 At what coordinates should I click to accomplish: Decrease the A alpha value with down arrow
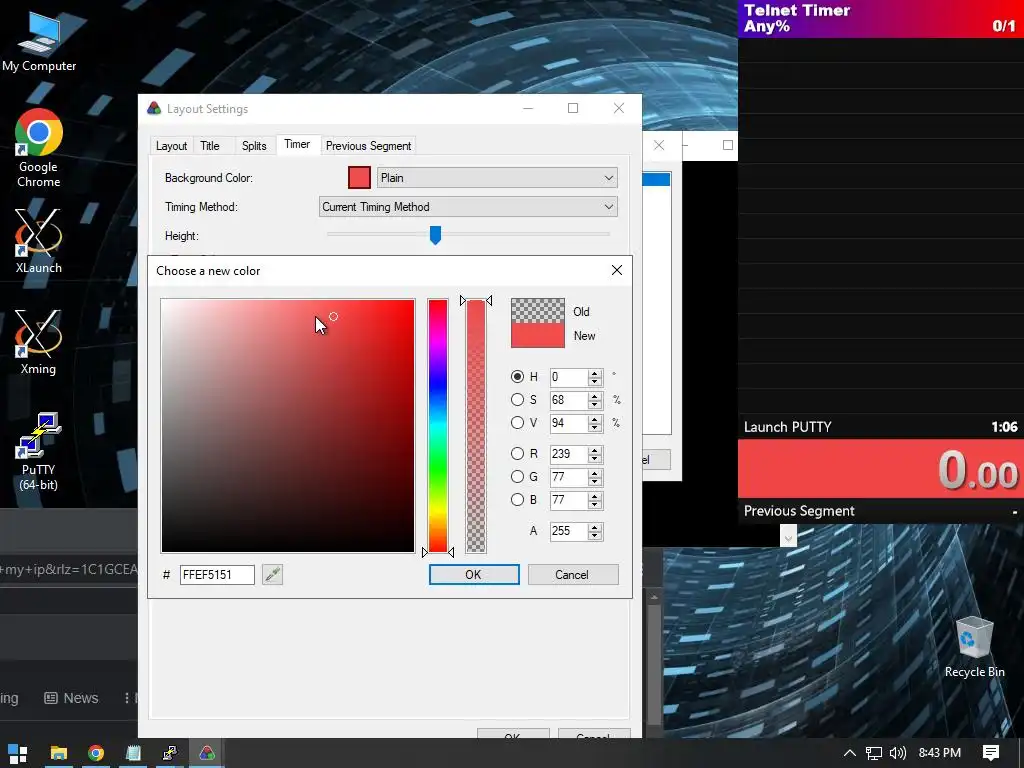(594, 536)
